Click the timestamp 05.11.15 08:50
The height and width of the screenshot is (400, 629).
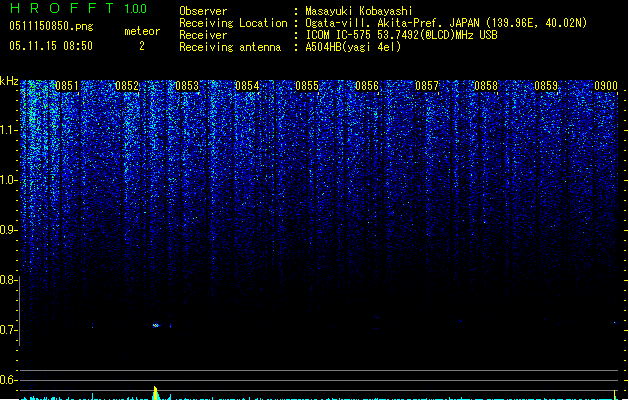pos(51,46)
